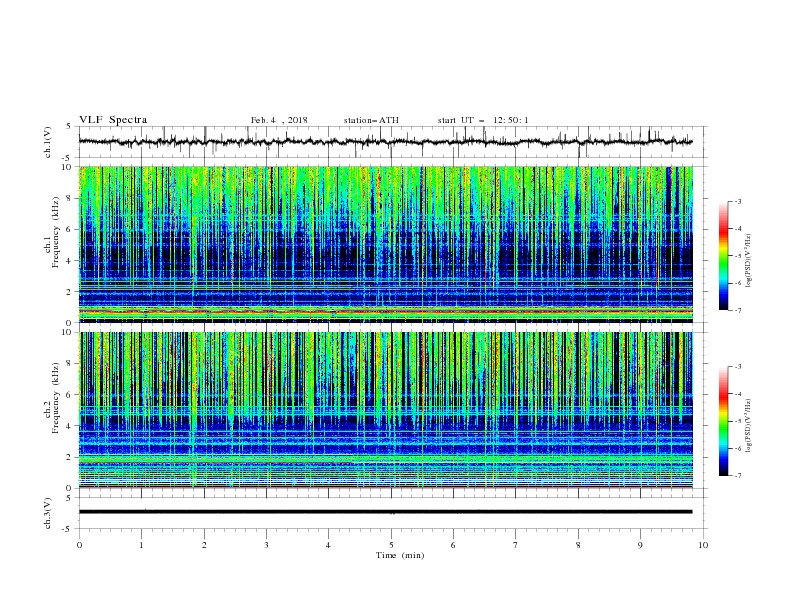792x612 pixels.
Task: Click the "ch.1(V)" y-axis label
Action: coord(48,142)
